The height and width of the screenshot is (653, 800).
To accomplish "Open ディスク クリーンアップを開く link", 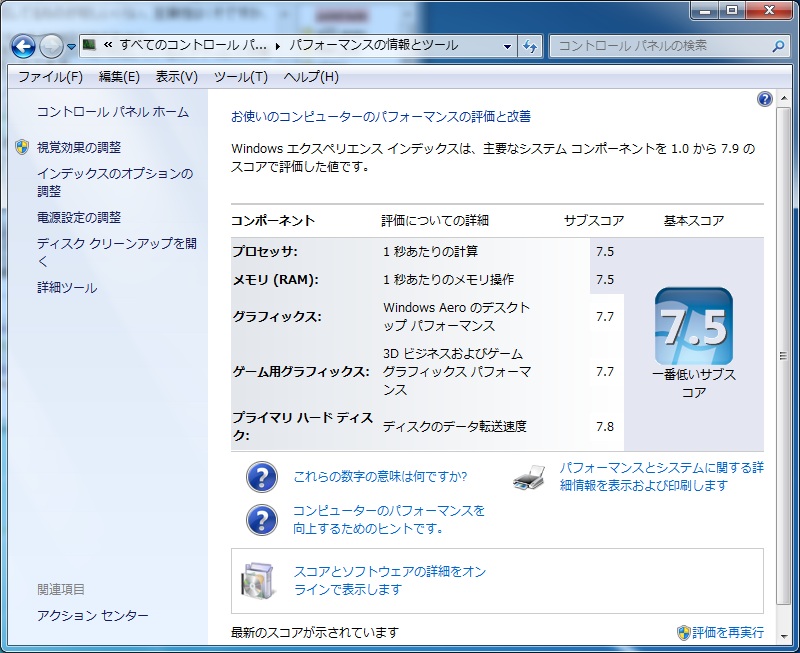I will click(116, 252).
